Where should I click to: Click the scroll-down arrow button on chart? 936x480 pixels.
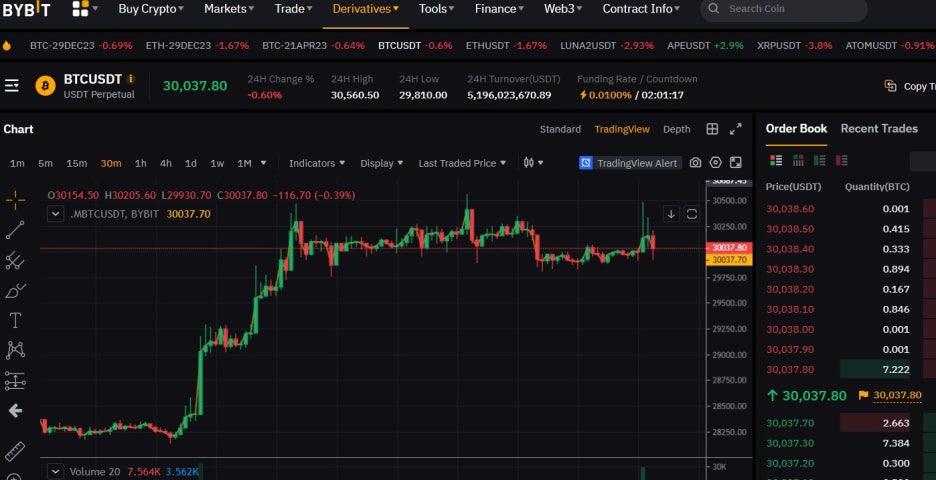671,214
